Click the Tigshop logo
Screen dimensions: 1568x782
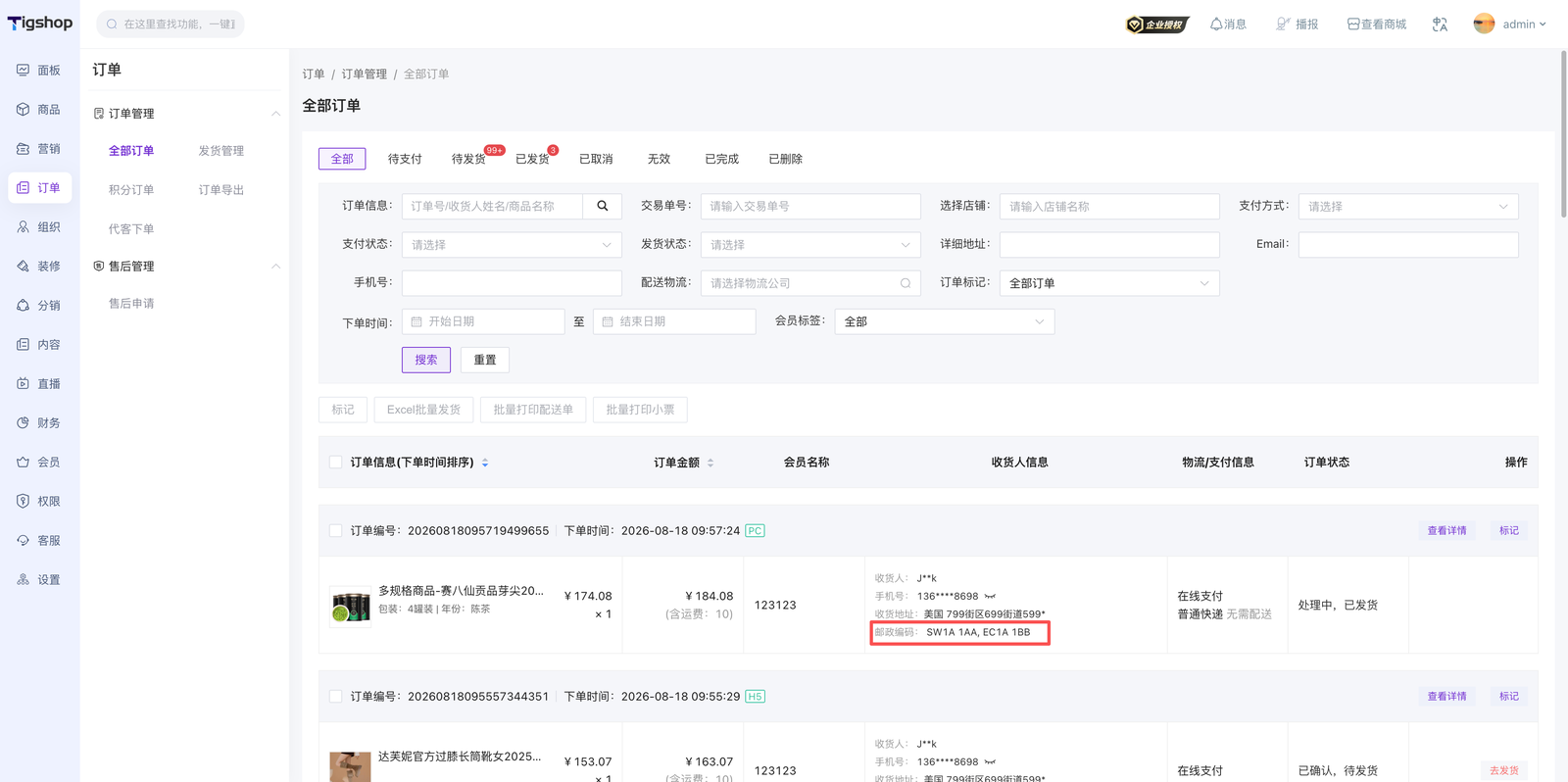[40, 23]
